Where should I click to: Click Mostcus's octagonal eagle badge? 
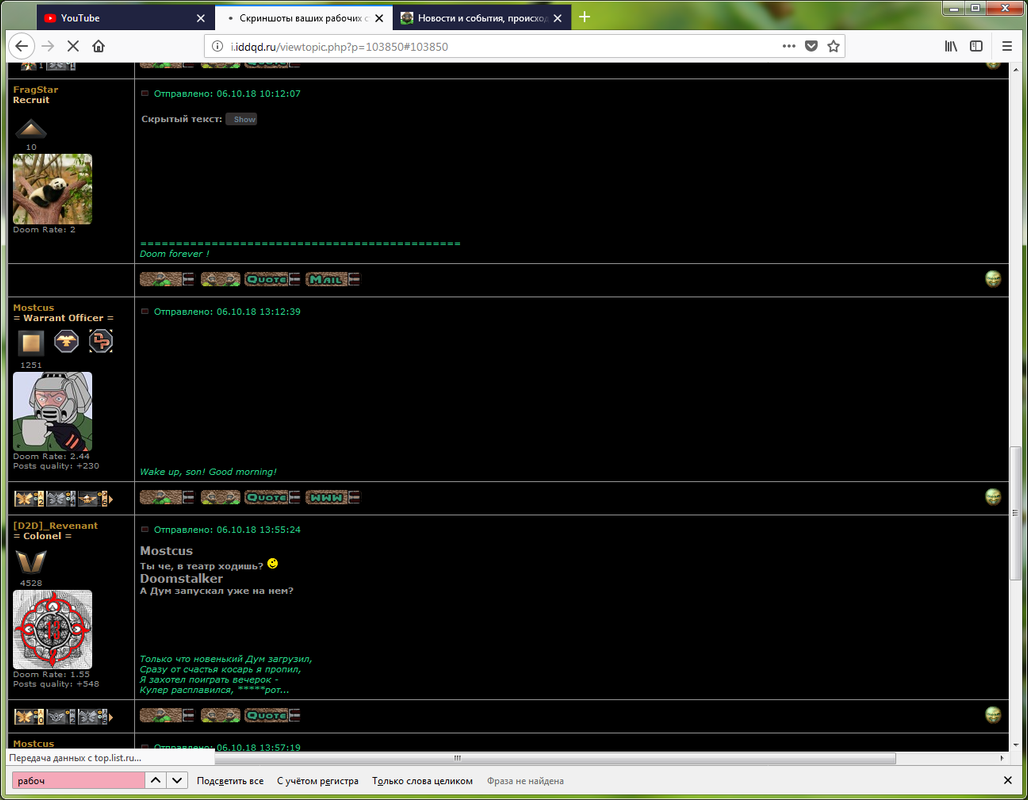66,341
